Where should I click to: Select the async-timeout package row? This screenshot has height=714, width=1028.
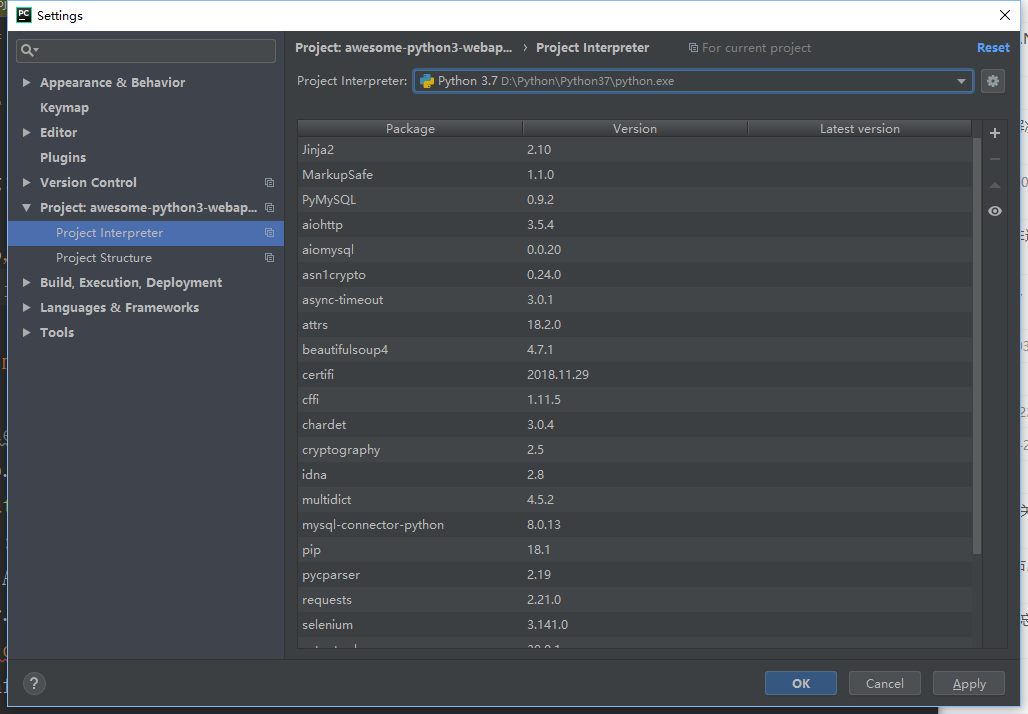click(635, 300)
